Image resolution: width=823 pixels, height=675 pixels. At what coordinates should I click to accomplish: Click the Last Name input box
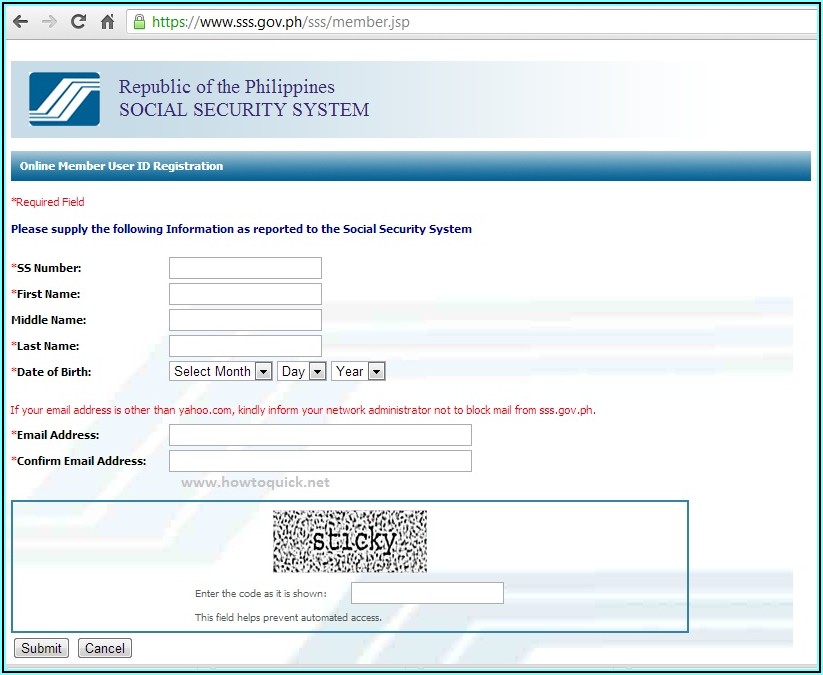245,346
